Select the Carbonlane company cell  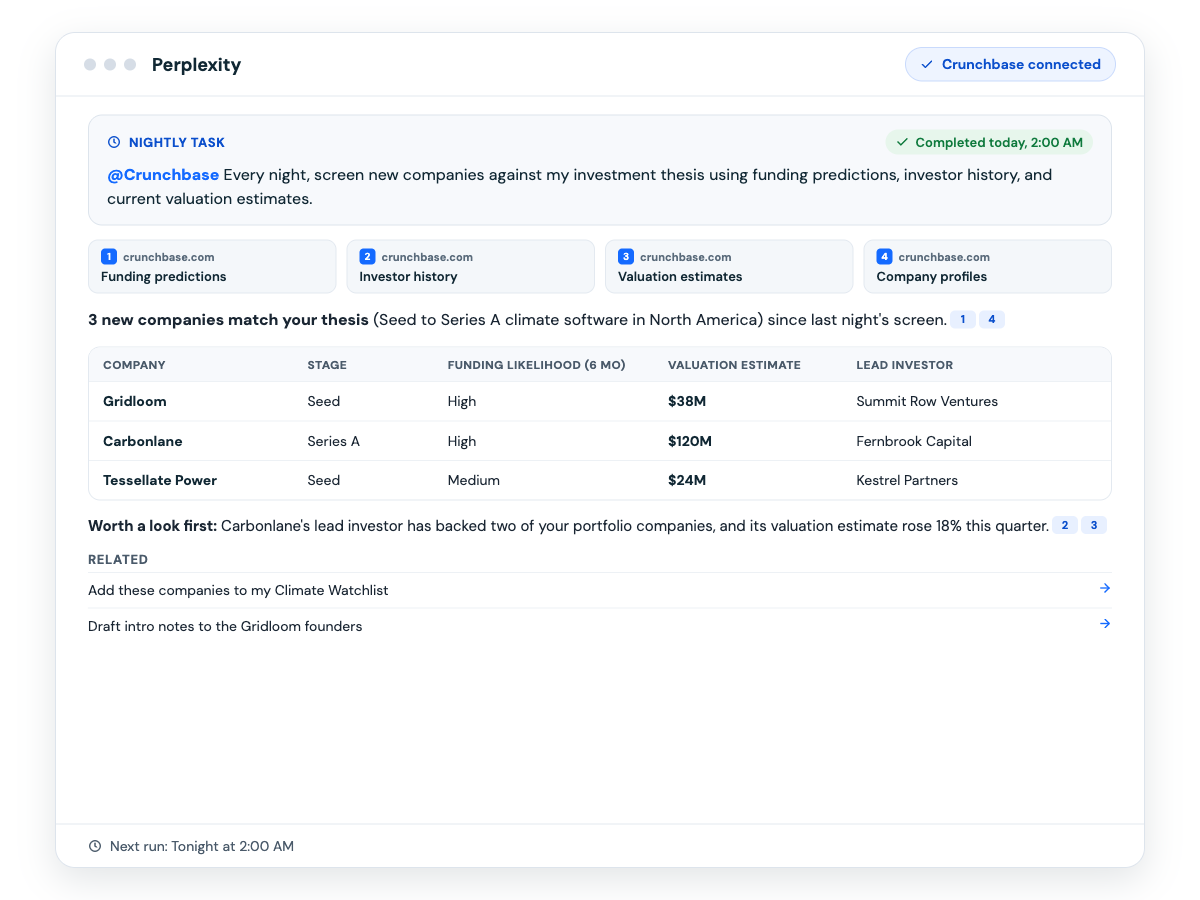[x=143, y=441]
